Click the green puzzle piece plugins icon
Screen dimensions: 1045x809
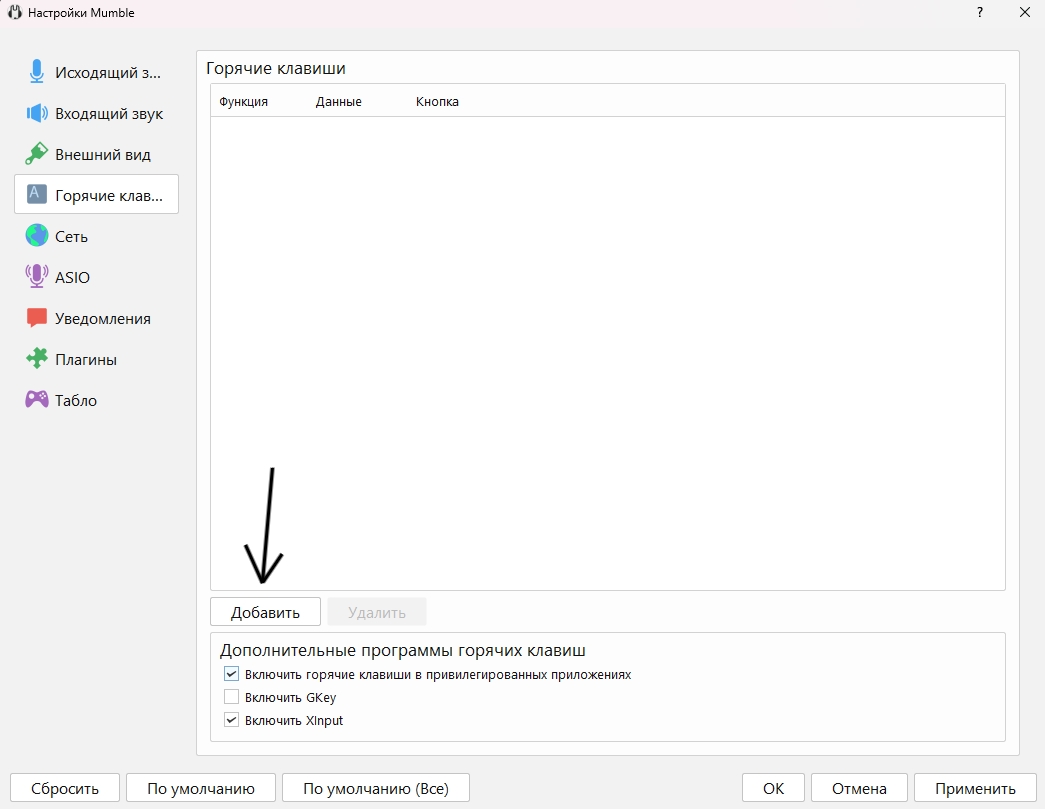tap(37, 359)
